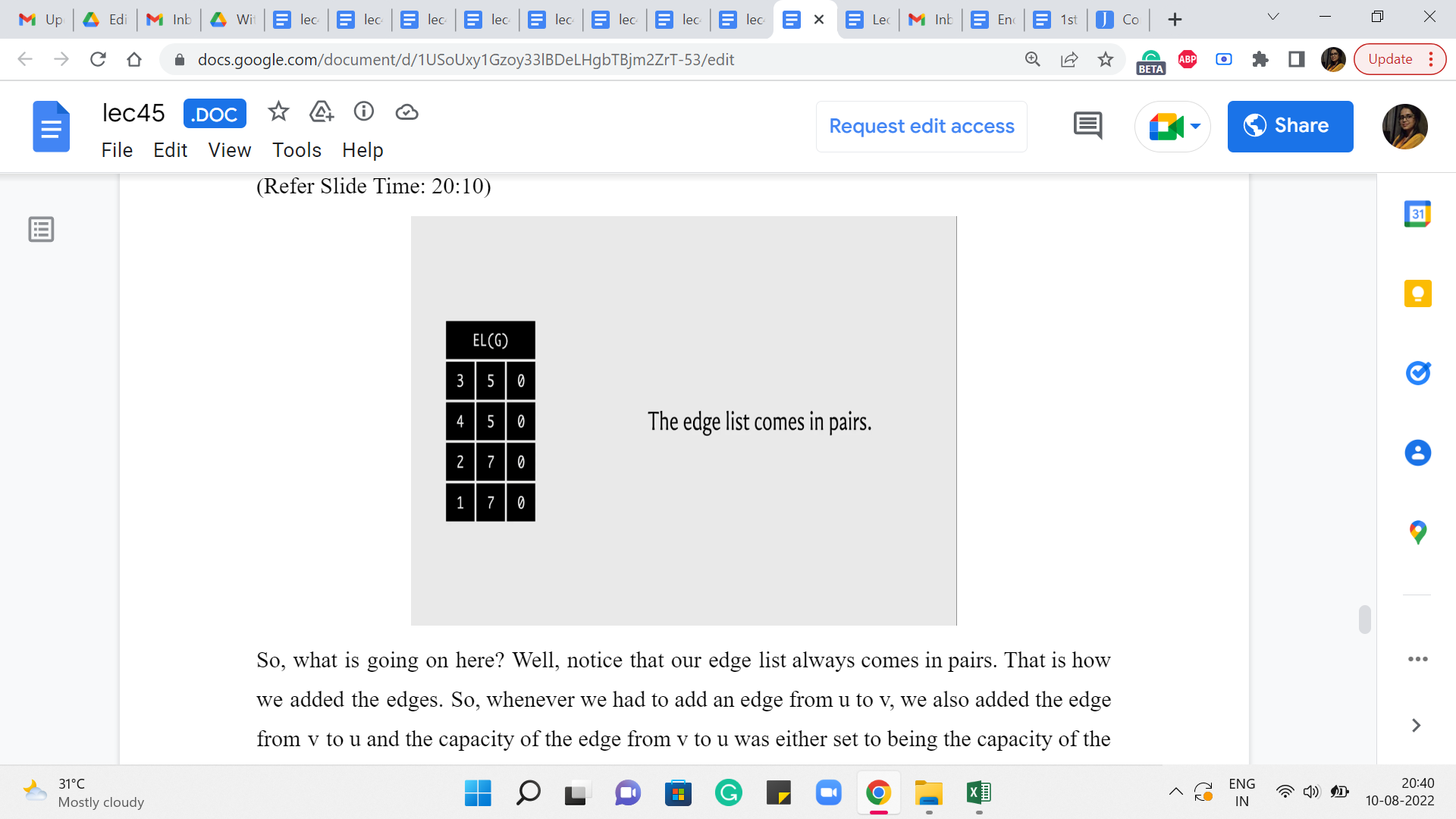
Task: Open document details info icon
Action: [x=364, y=112]
